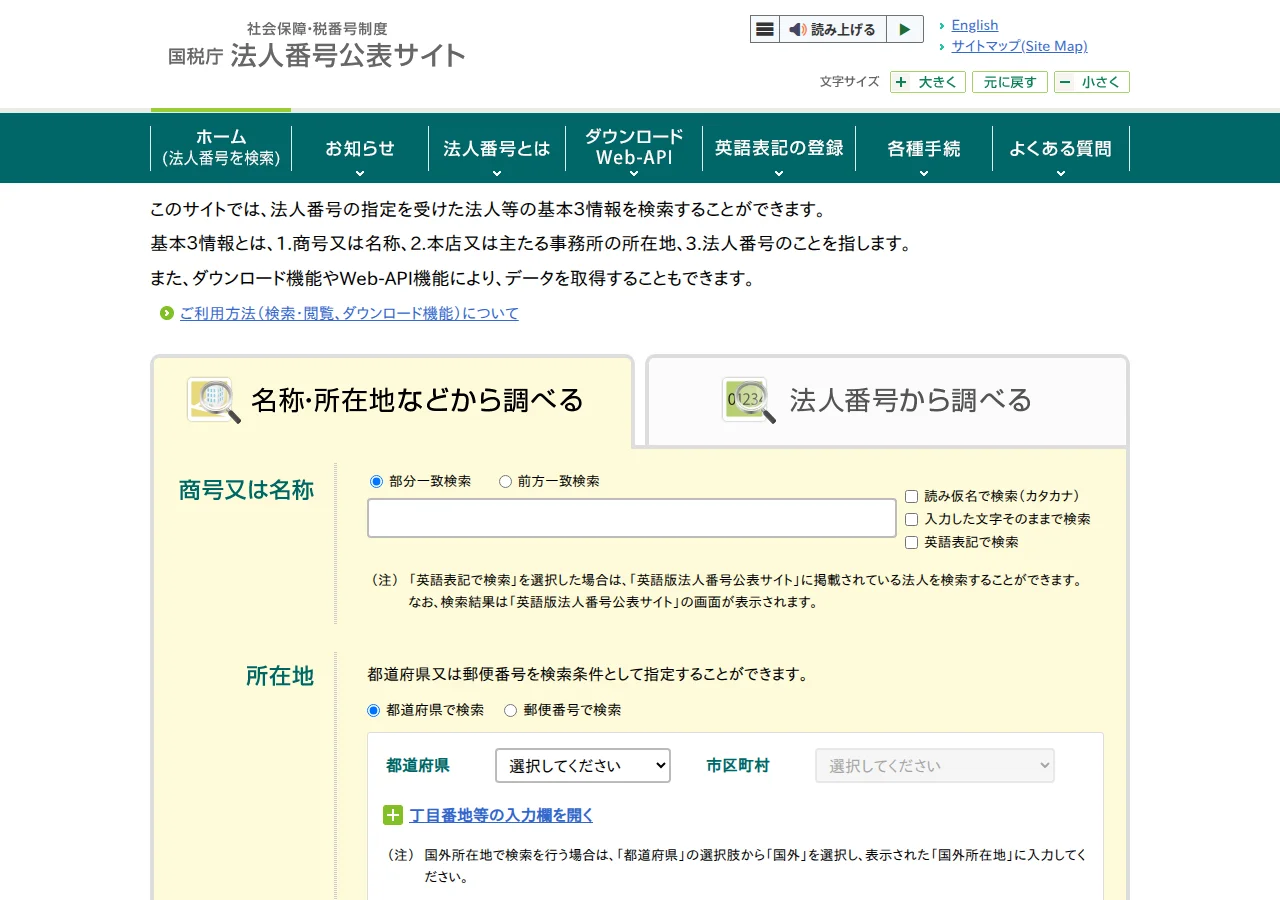Click the plus 大きく font size button
The width and height of the screenshot is (1280, 900).
pyautogui.click(x=928, y=82)
